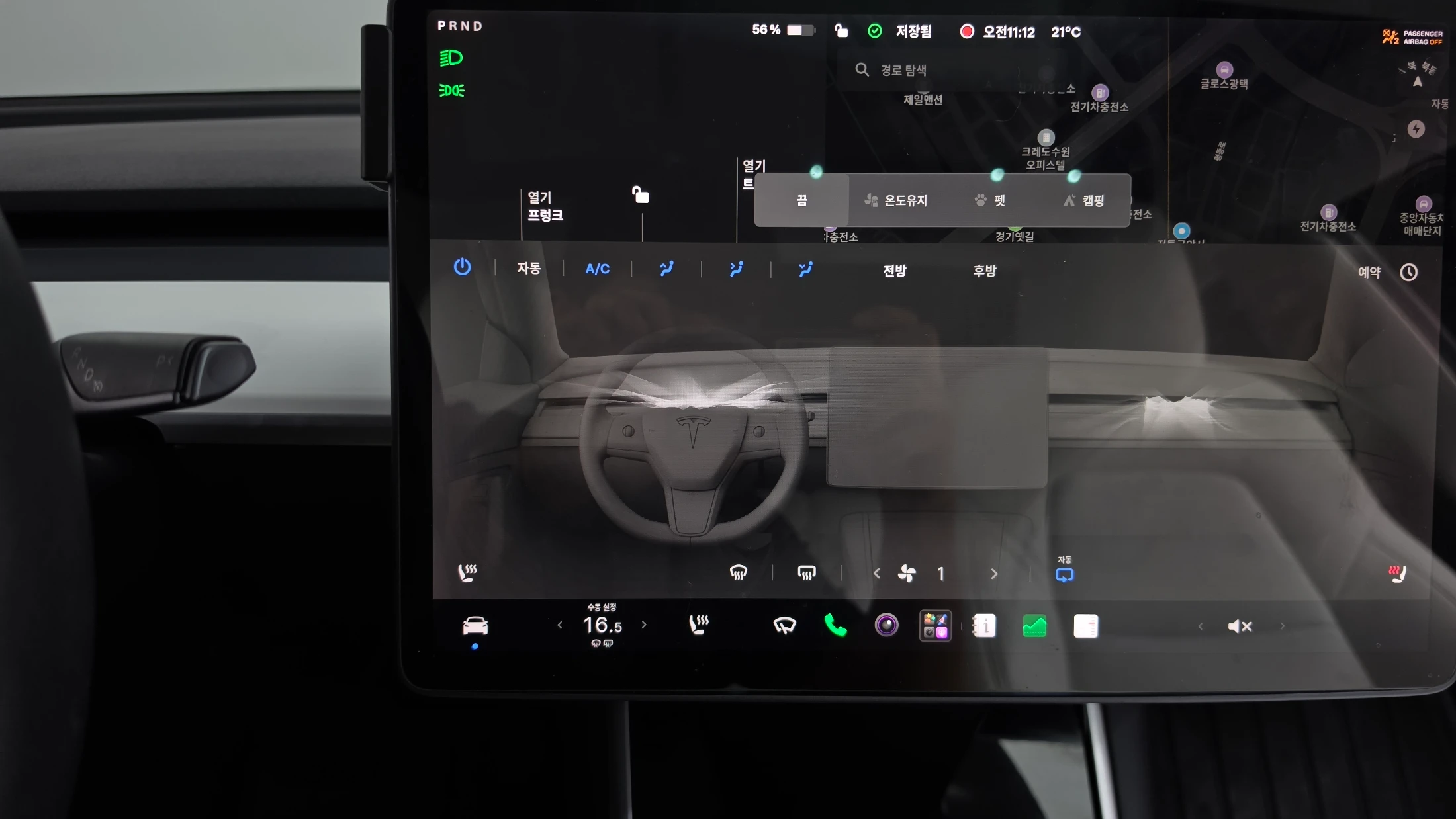Open the green energy graph app
The image size is (1456, 819).
tap(1034, 626)
